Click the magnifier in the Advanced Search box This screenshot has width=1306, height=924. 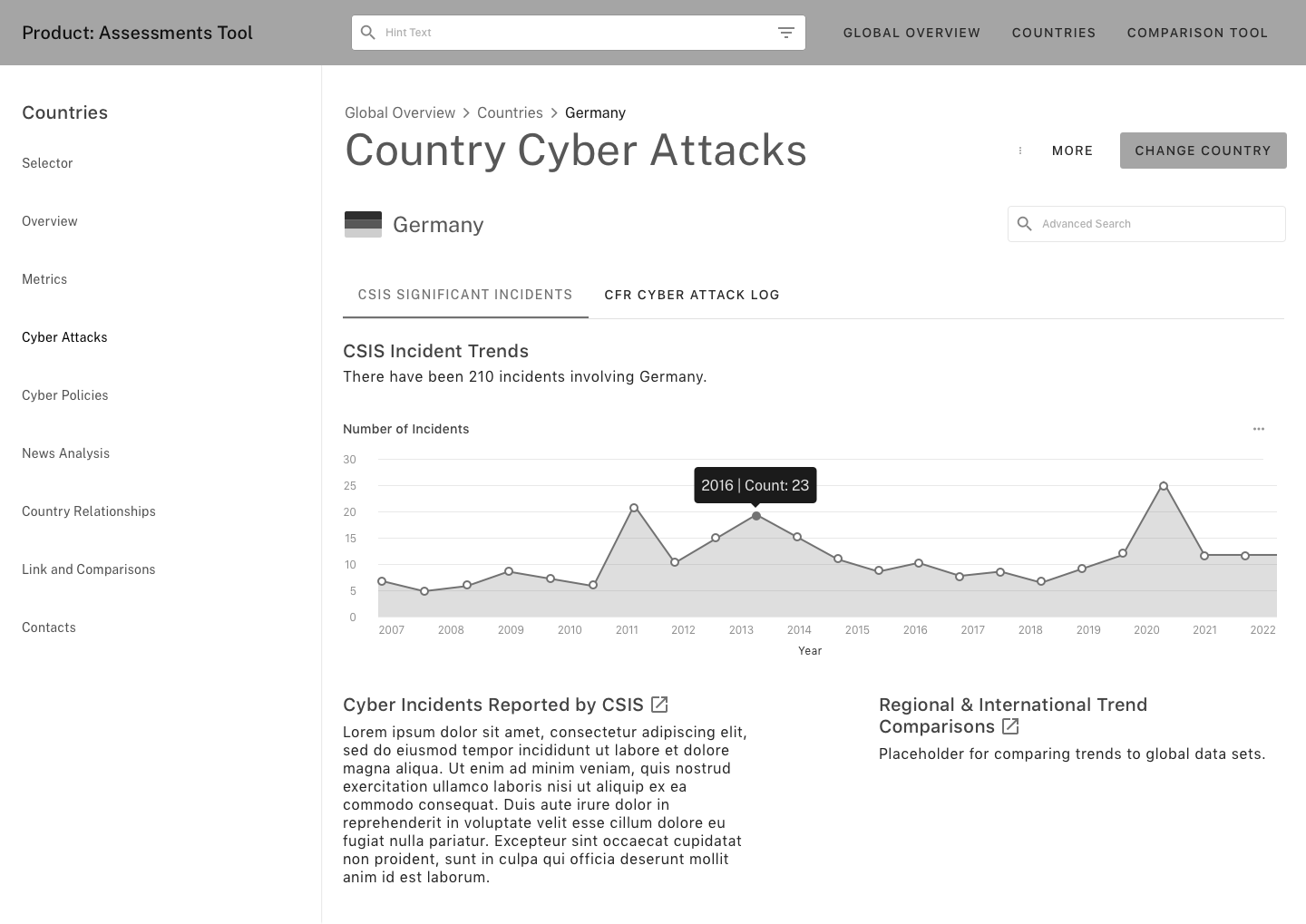click(x=1025, y=223)
